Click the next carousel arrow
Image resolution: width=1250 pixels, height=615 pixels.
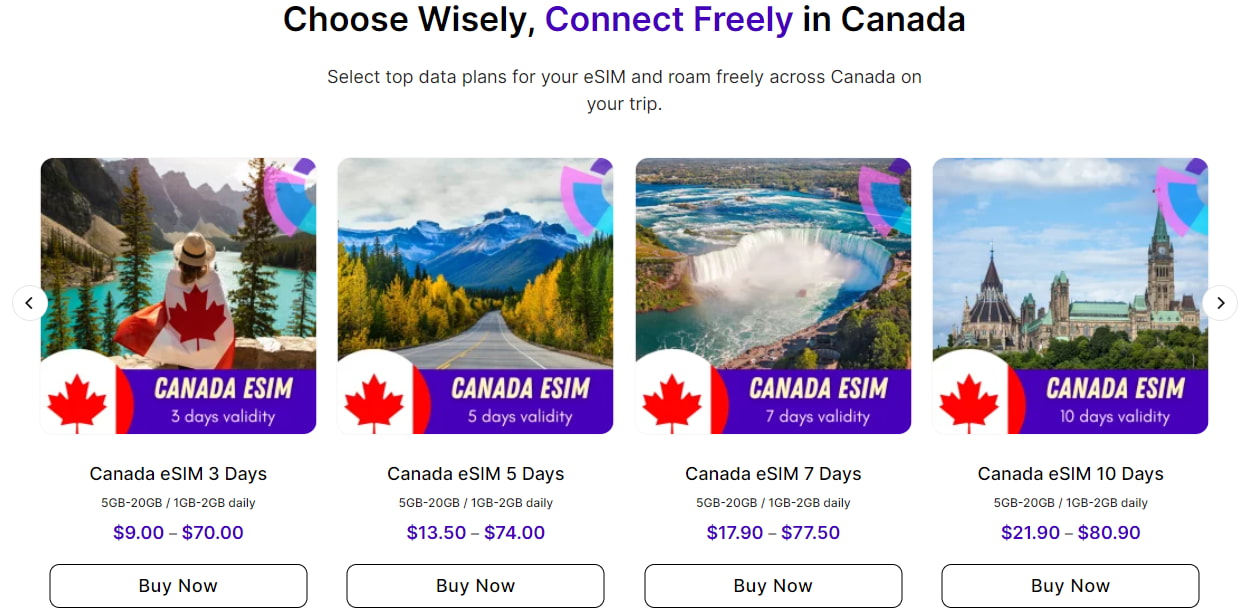pyautogui.click(x=1219, y=302)
